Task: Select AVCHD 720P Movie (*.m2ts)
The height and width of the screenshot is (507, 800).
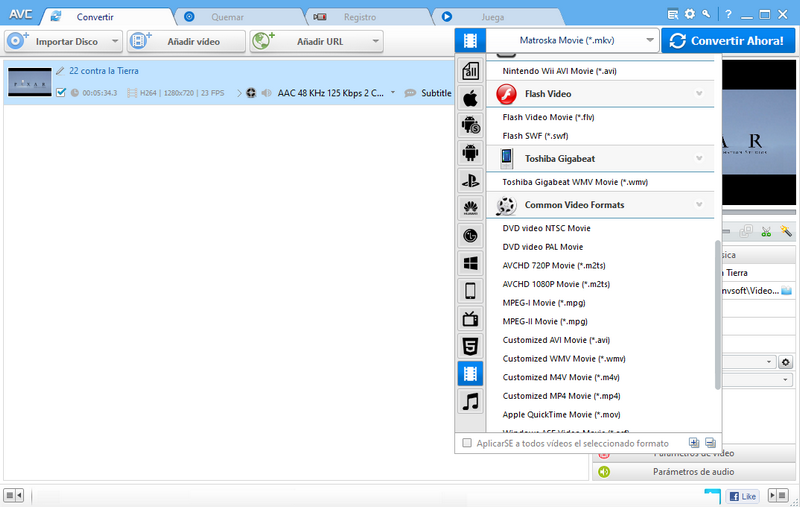Action: [554, 265]
